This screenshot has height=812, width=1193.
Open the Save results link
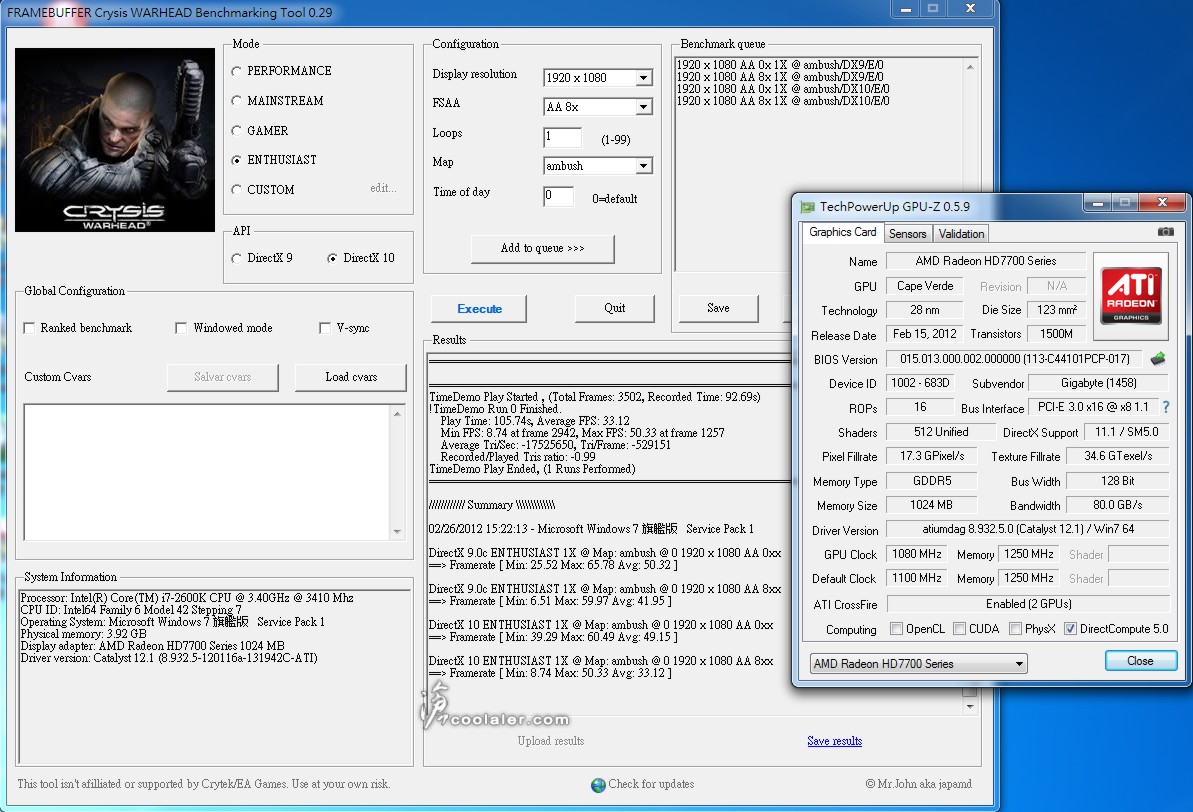[x=835, y=741]
